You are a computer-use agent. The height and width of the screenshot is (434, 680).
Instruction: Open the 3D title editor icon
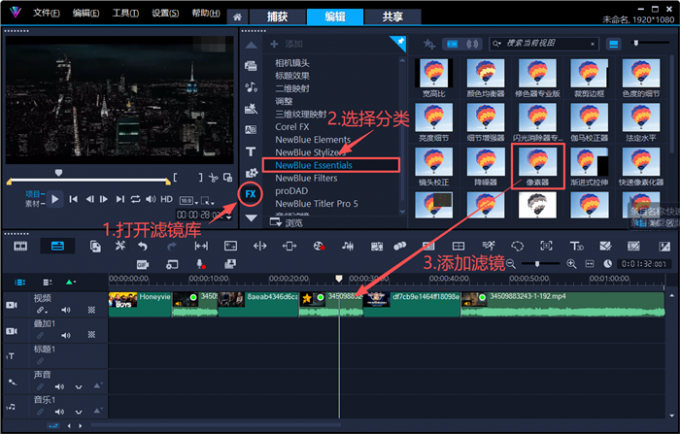pyautogui.click(x=576, y=246)
